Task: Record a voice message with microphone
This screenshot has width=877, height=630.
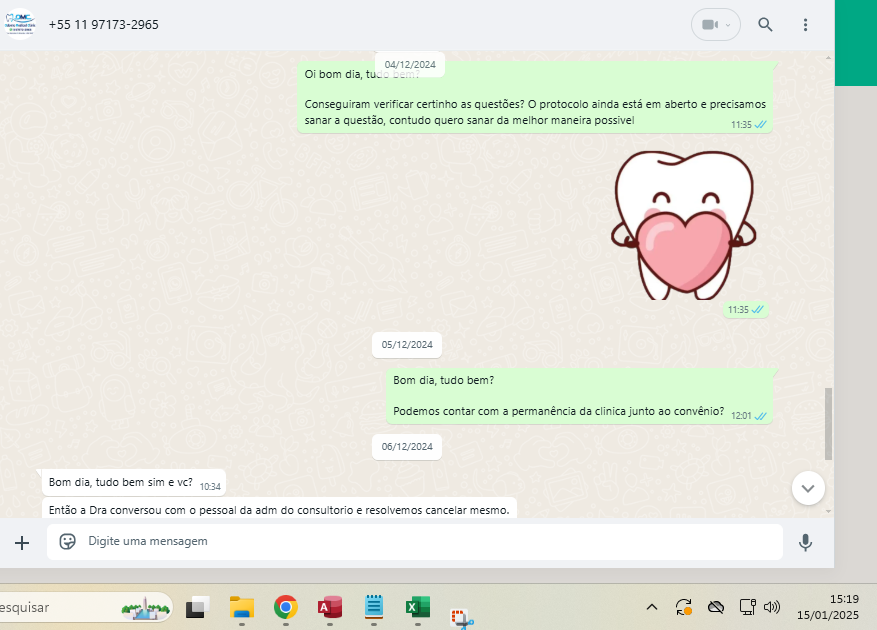Action: 805,542
